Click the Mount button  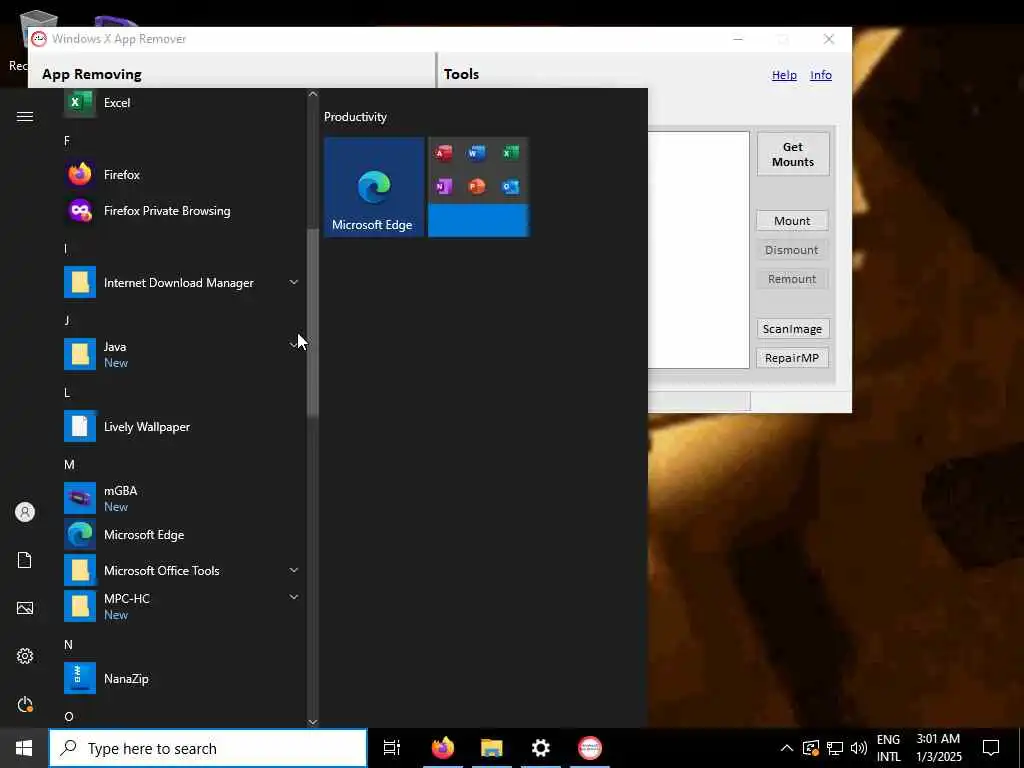(792, 221)
